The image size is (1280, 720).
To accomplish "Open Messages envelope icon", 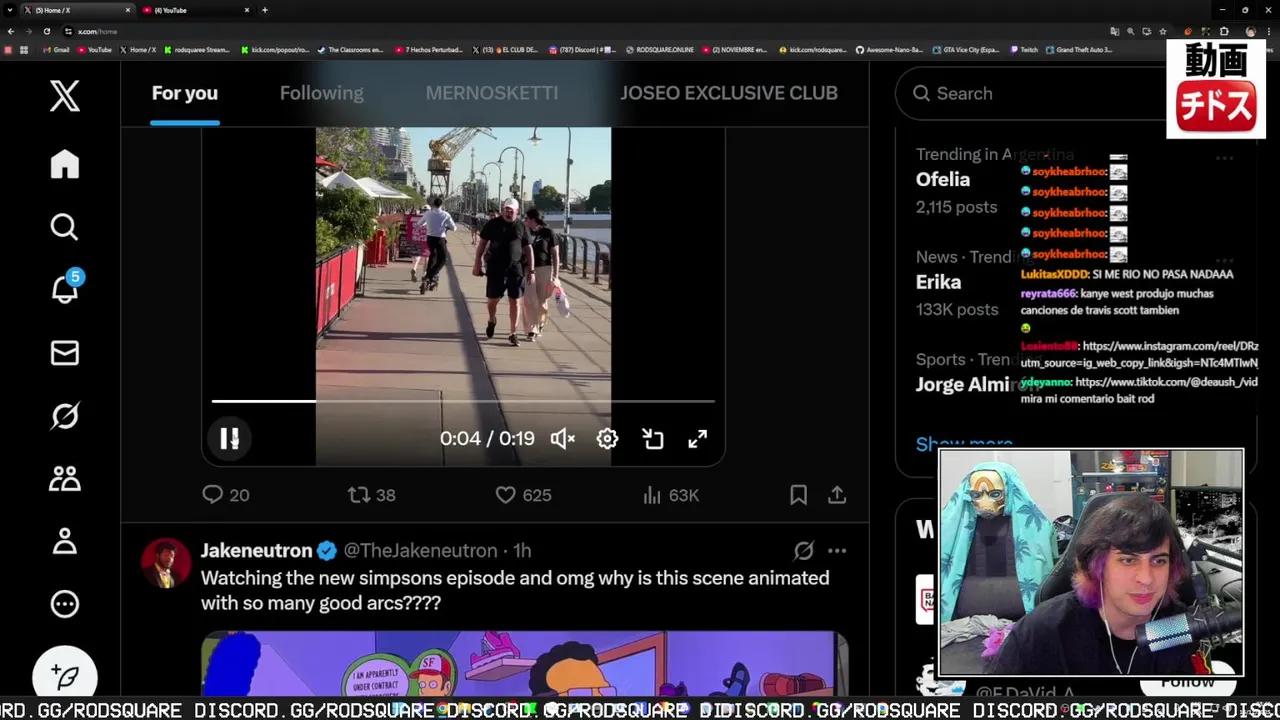I will point(65,353).
